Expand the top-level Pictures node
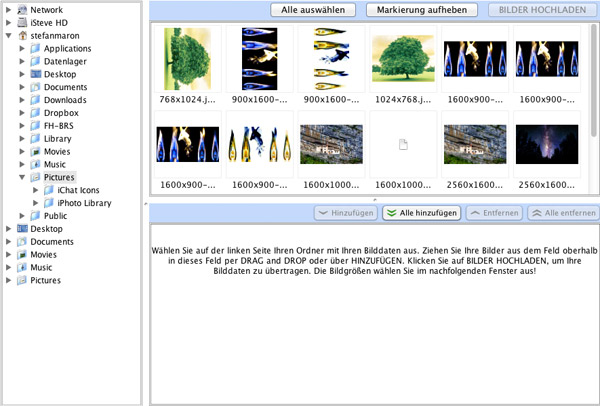Viewport: 600px width, 406px height. click(x=8, y=280)
